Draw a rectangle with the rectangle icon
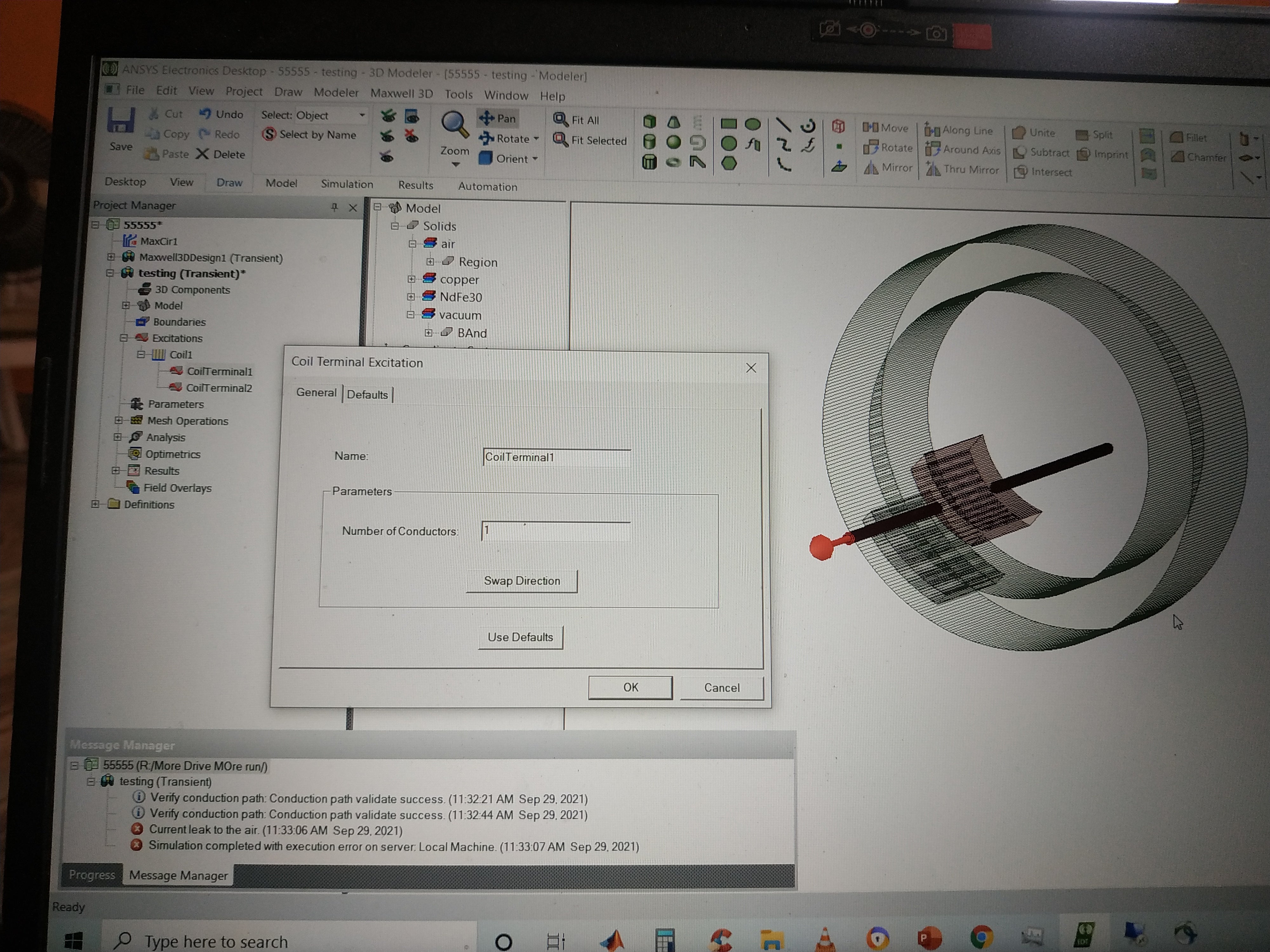This screenshot has width=1270, height=952. [x=729, y=123]
